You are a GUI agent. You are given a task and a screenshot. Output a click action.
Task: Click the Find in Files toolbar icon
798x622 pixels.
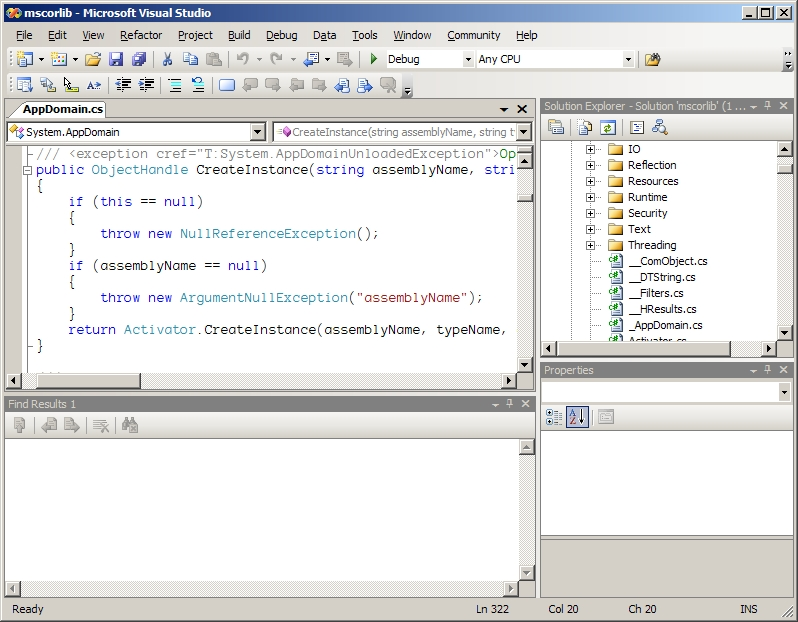click(x=652, y=60)
